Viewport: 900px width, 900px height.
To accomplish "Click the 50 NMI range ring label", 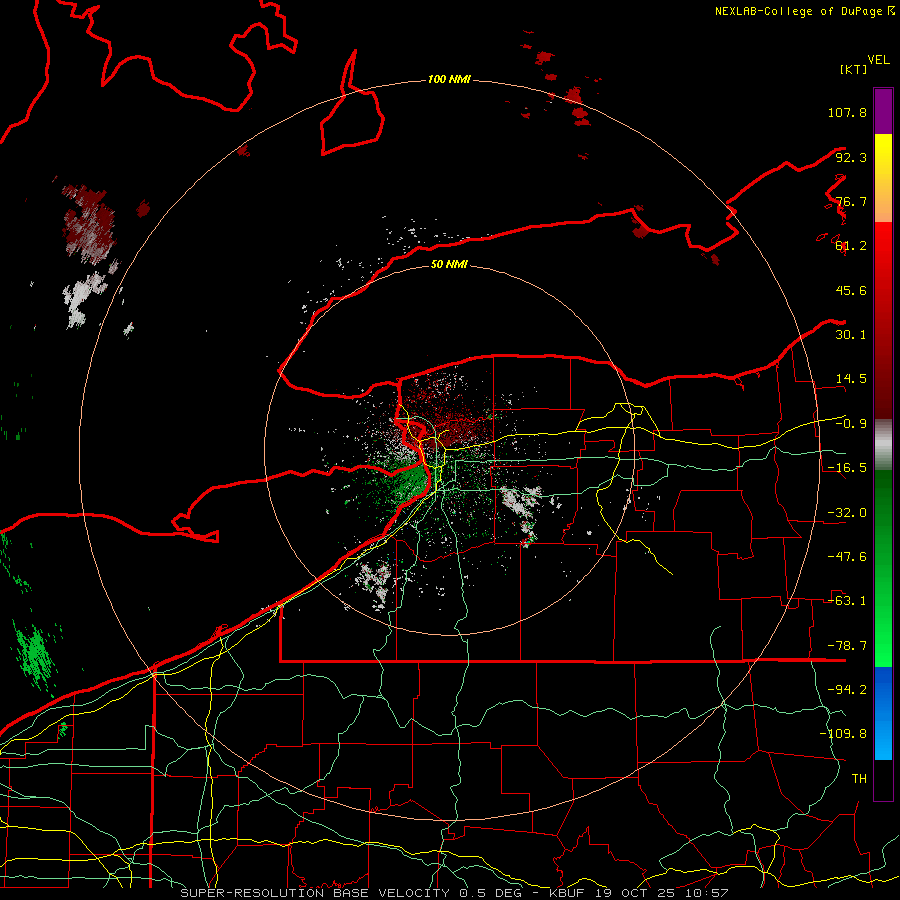I will [x=449, y=264].
